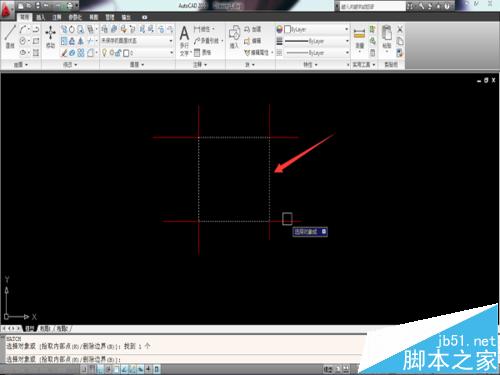Click the Match Properties icon in clipboard panel
Viewport: 500px width, 375px height.
pos(400,53)
